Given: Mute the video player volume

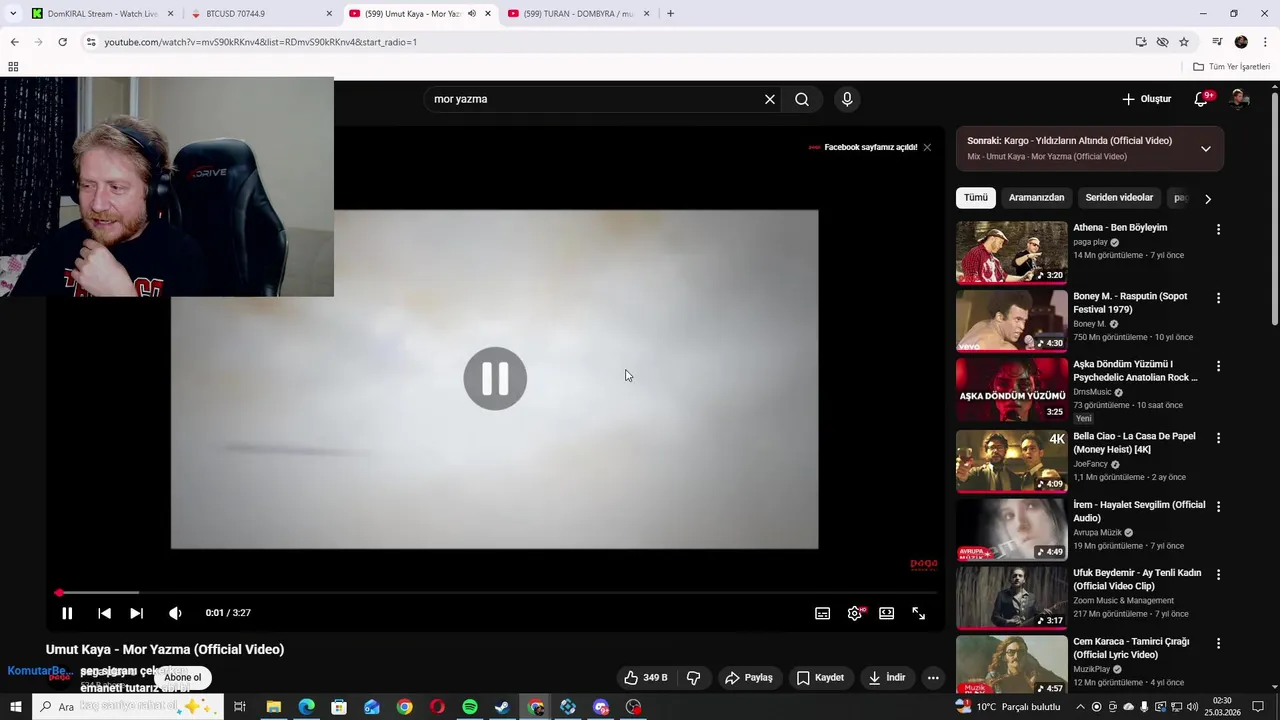Looking at the screenshot, I should tap(175, 613).
